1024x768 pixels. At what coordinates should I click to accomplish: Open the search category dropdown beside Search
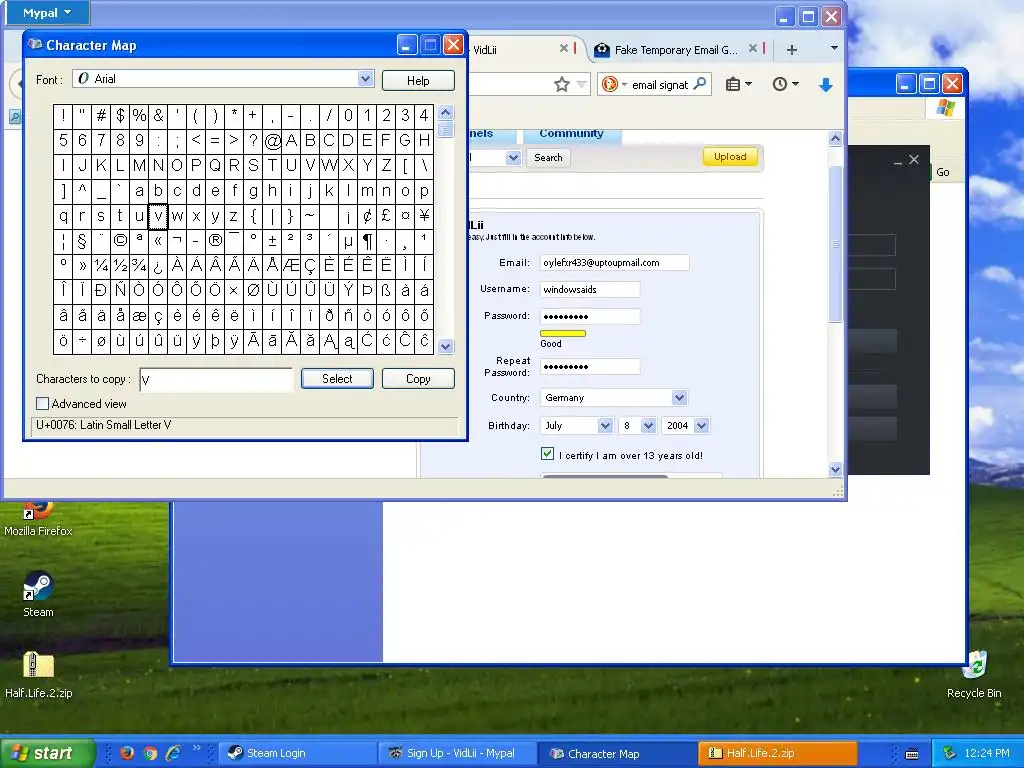513,158
